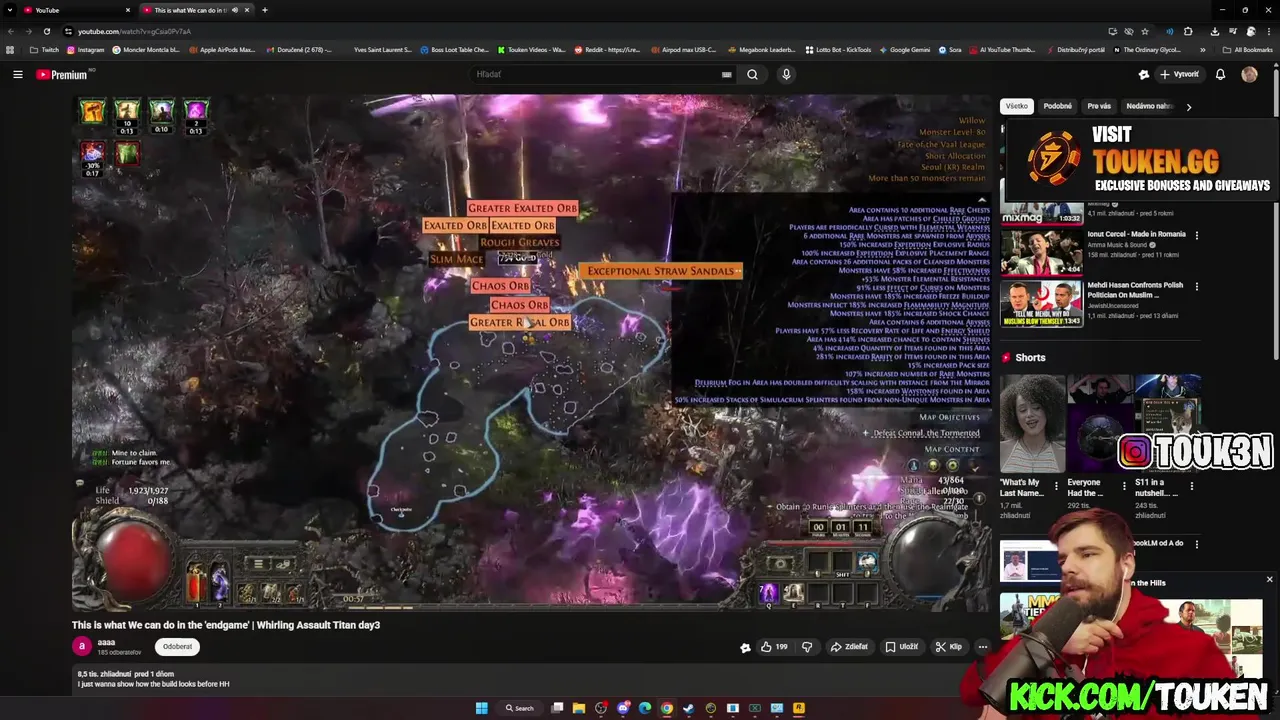Open Google Chrome from taskbar
The width and height of the screenshot is (1280, 720).
[x=667, y=708]
